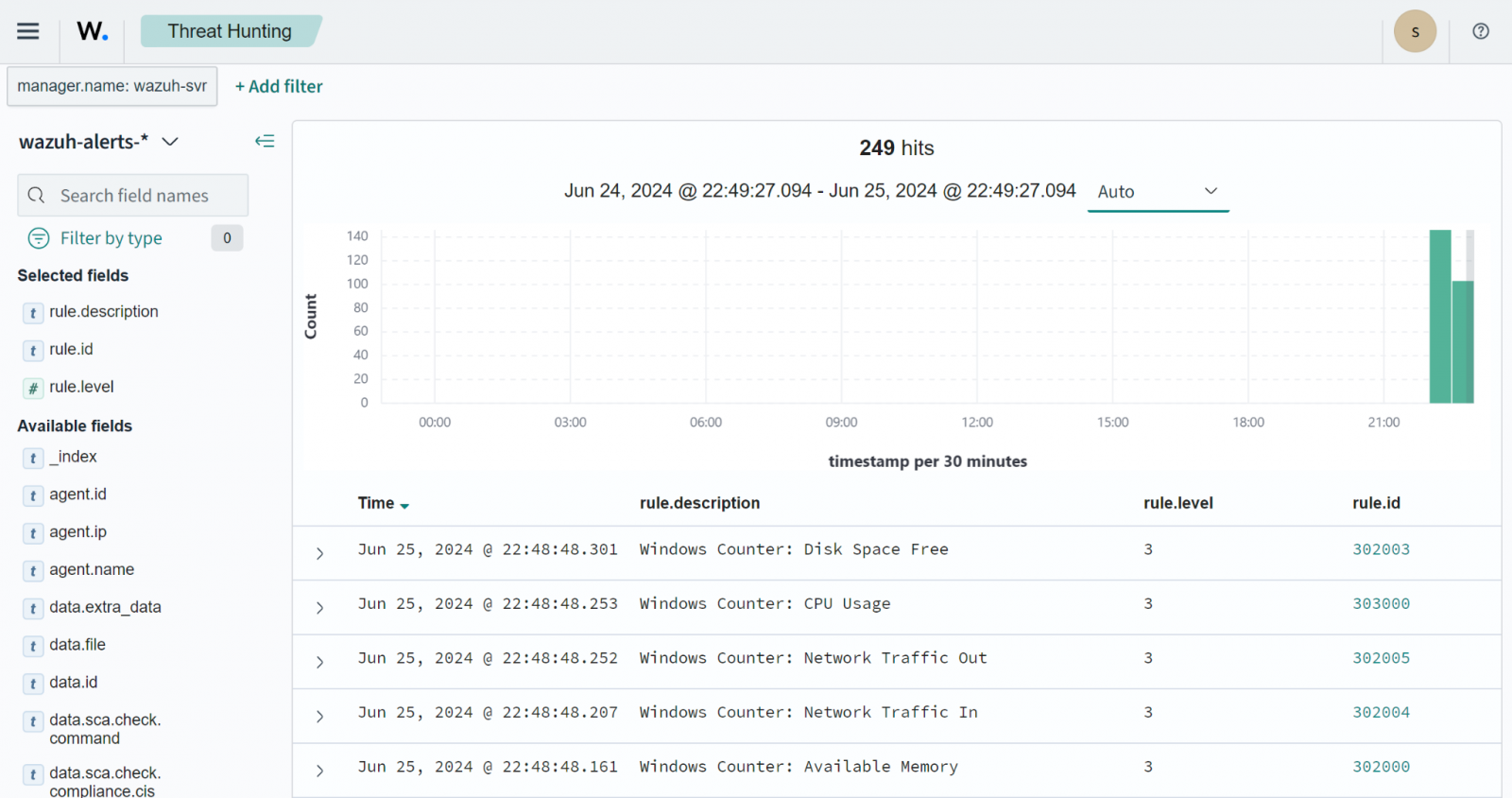Image resolution: width=1512 pixels, height=798 pixels.
Task: Expand the Disk Space Free alert row
Action: tap(319, 553)
